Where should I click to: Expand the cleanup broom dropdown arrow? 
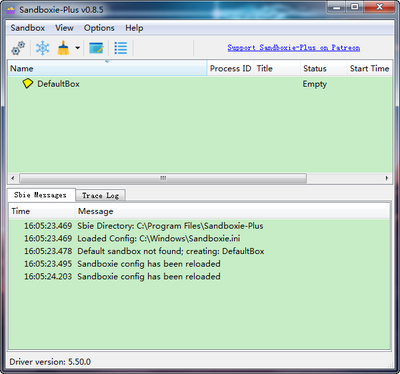(x=77, y=48)
